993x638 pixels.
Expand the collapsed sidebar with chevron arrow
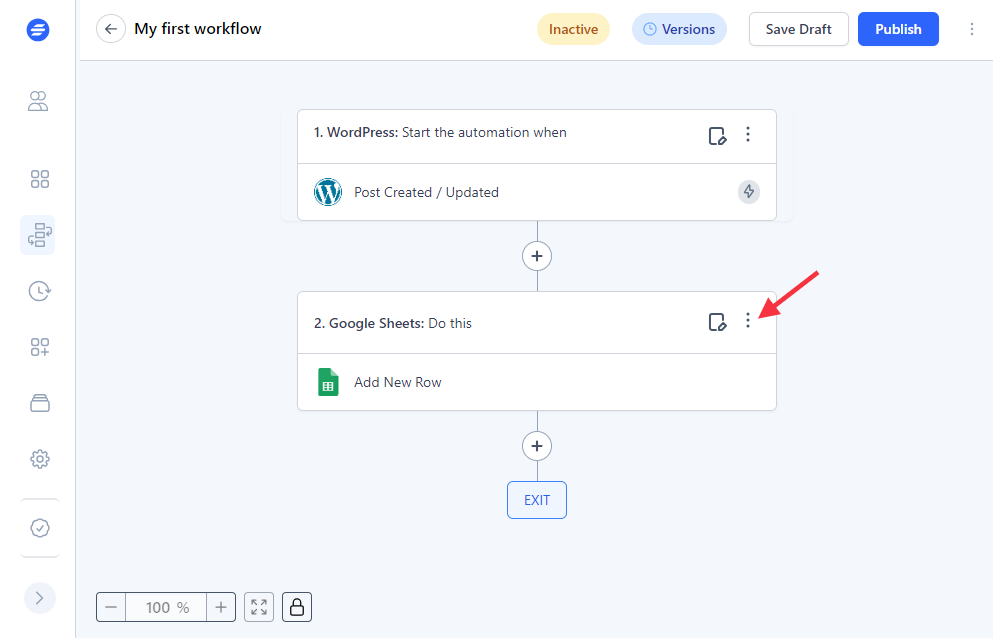(x=40, y=598)
